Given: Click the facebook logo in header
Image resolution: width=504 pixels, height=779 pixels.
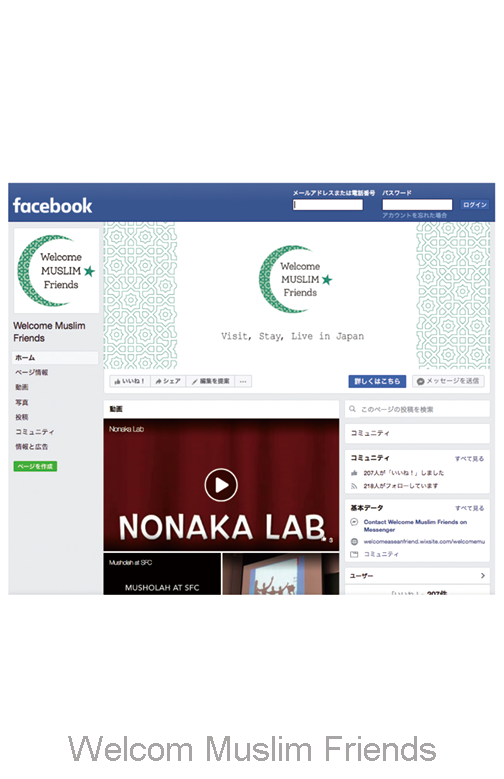Looking at the screenshot, I should click(52, 206).
